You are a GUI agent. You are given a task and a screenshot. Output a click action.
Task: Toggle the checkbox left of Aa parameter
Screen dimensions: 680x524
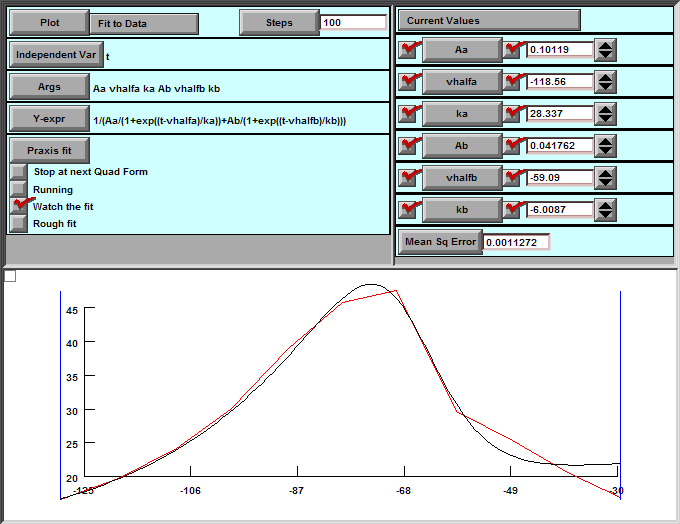(408, 50)
